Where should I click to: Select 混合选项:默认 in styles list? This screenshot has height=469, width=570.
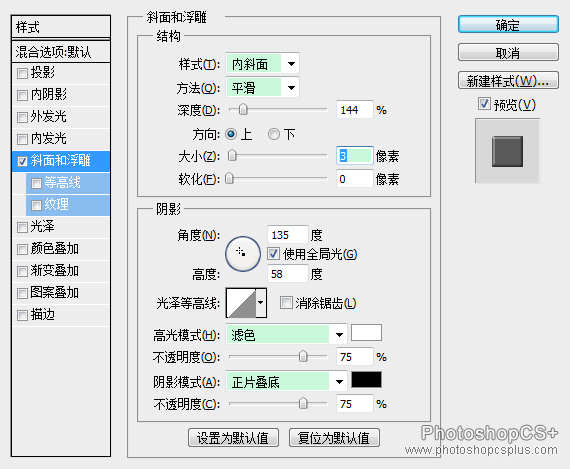[x=61, y=52]
